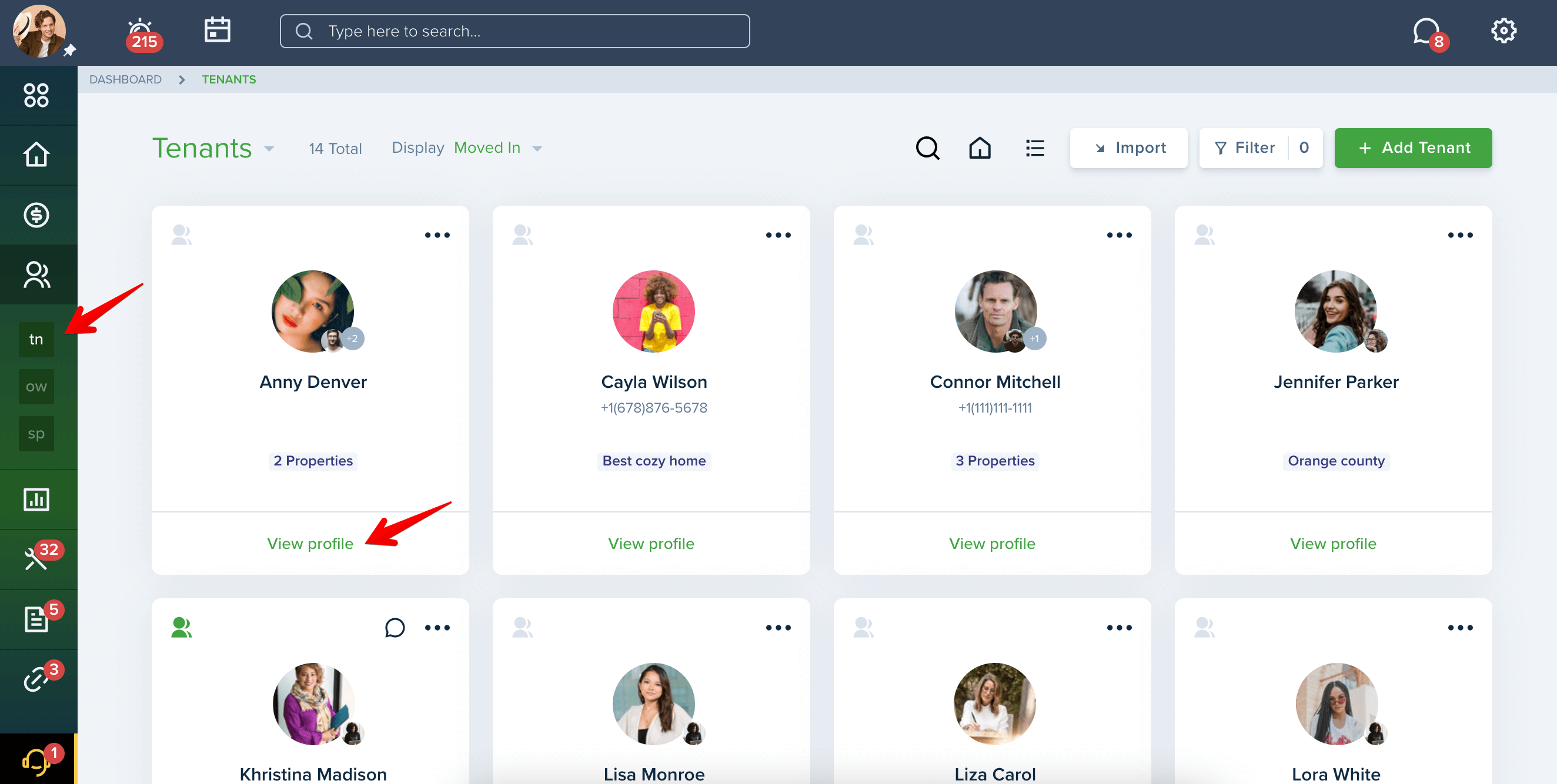
Task: Click Cayla Wilson's profile photo
Action: [x=653, y=311]
